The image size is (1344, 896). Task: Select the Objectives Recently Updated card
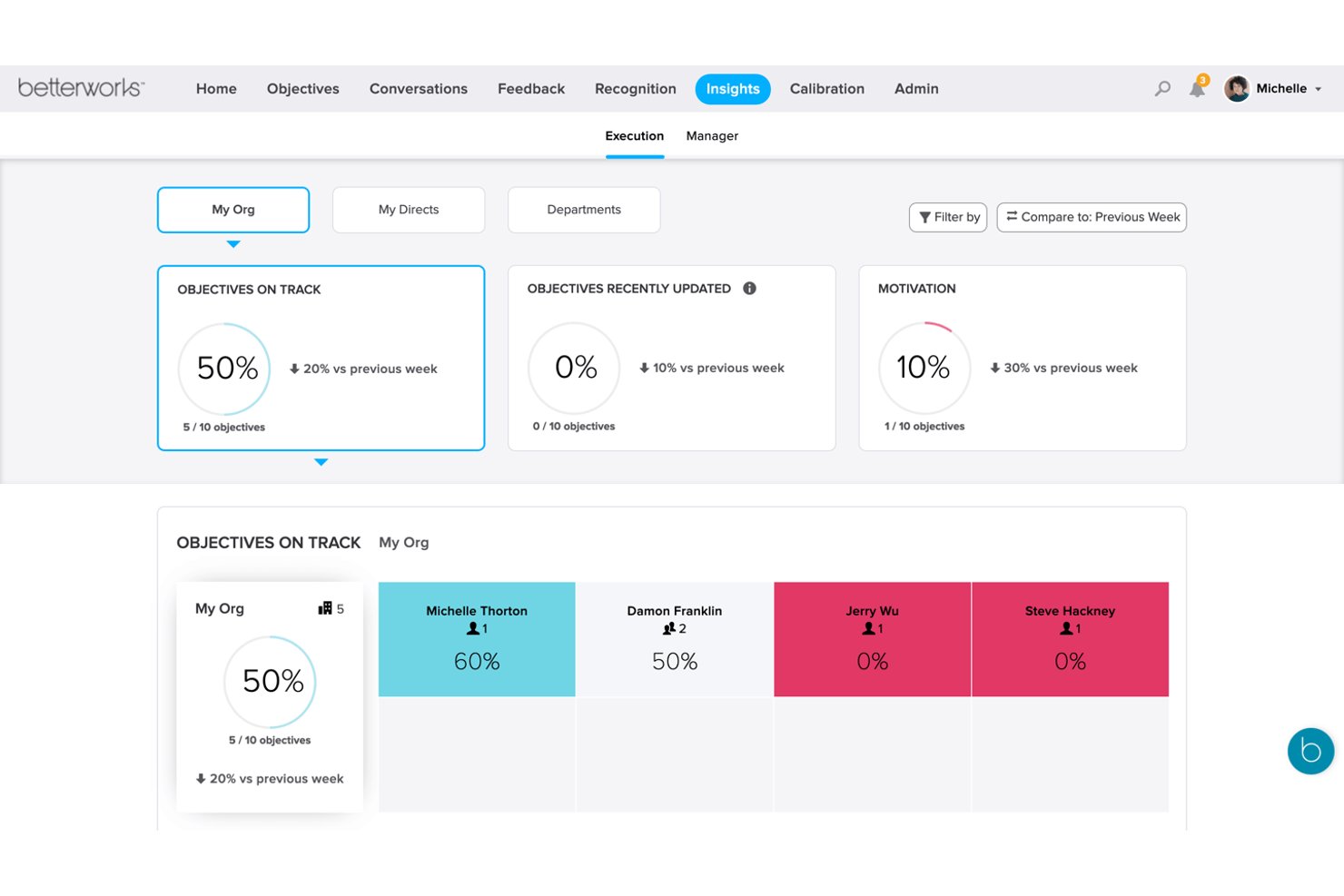click(x=671, y=358)
